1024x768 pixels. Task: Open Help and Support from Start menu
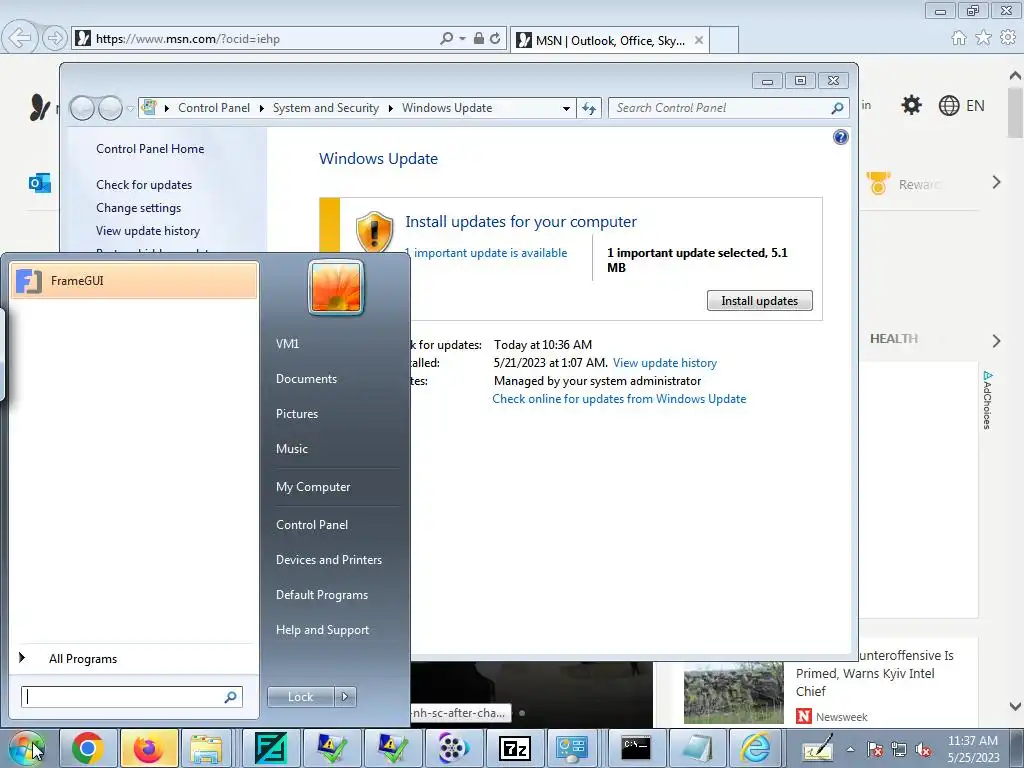[322, 630]
